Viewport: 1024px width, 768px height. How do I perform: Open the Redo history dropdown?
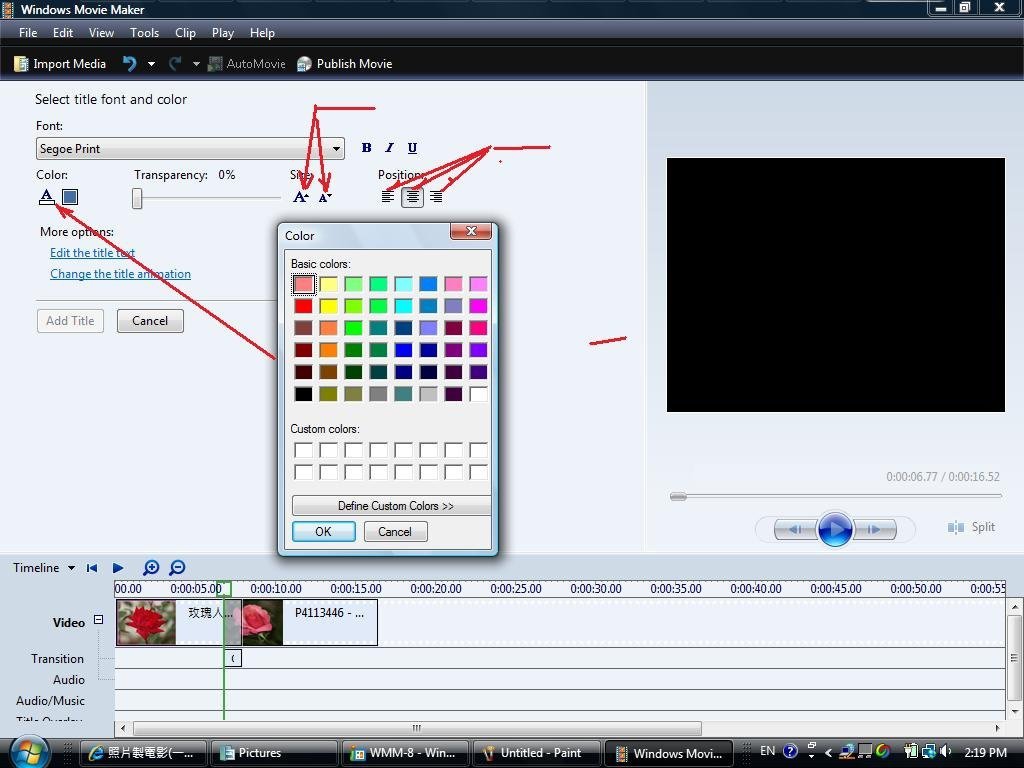click(x=196, y=64)
